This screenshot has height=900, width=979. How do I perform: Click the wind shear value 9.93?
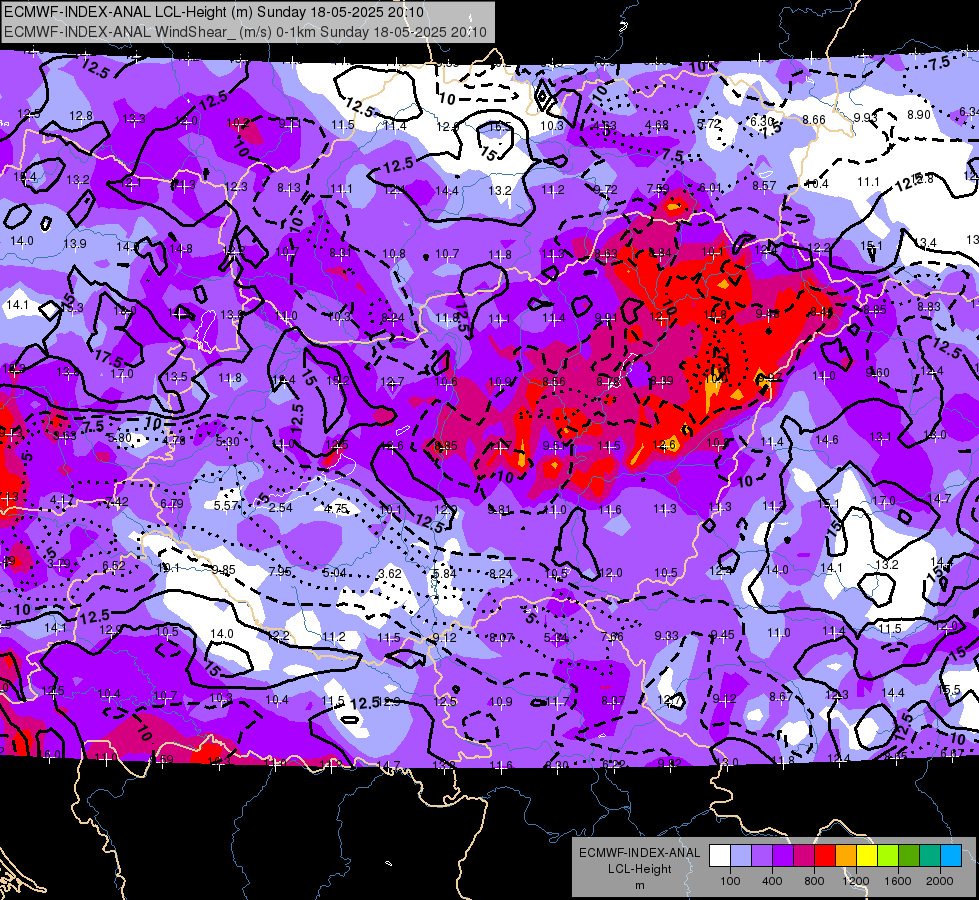(x=865, y=117)
